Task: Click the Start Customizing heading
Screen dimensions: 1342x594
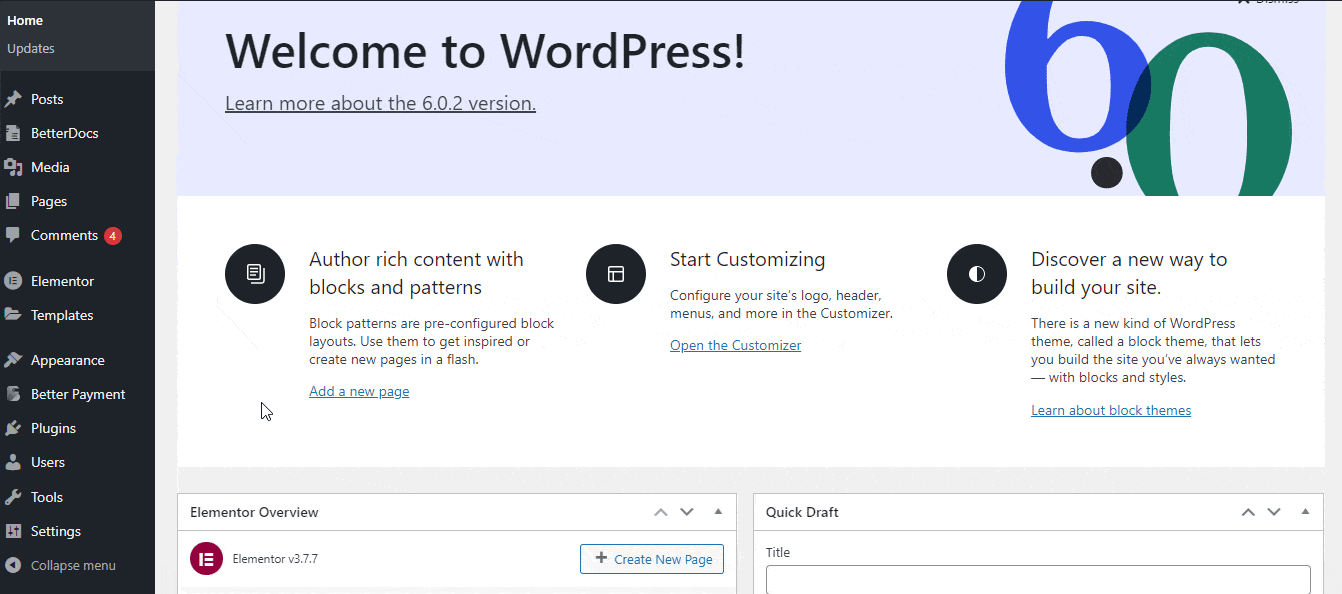Action: tap(748, 259)
